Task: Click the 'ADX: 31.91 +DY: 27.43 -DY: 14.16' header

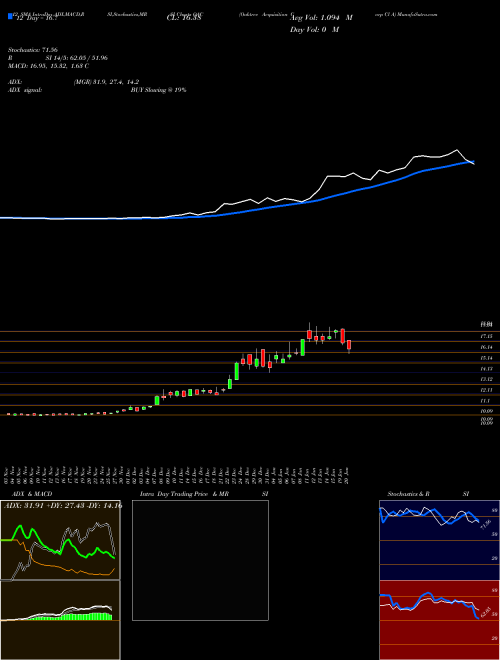Action: (x=62, y=506)
